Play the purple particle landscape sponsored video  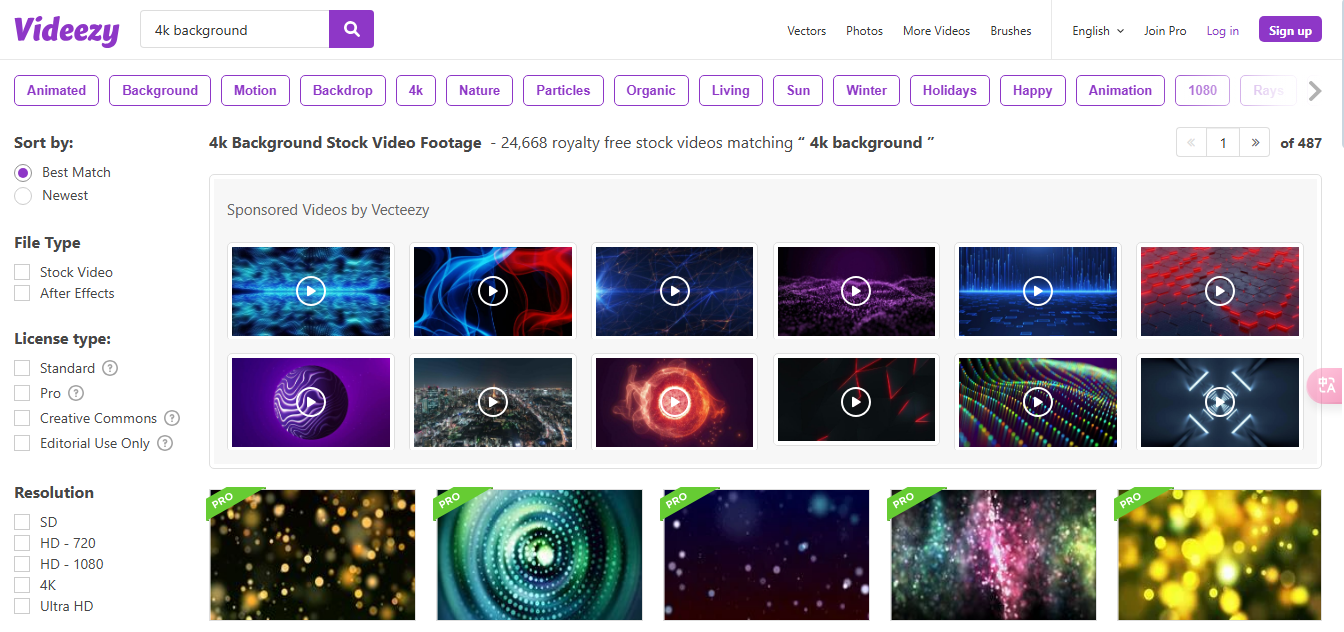pos(856,291)
